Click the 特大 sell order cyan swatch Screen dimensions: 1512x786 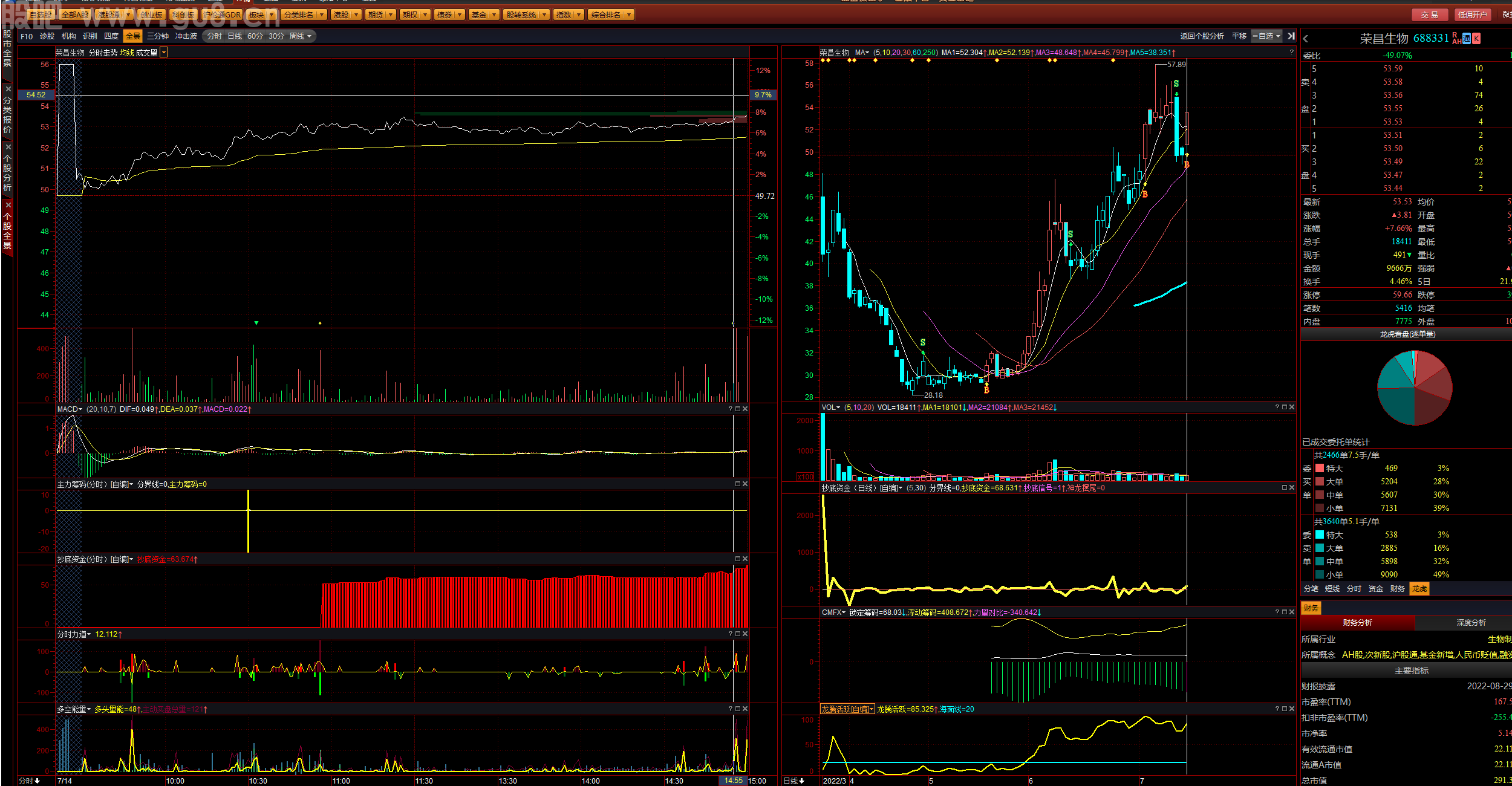coord(1320,535)
